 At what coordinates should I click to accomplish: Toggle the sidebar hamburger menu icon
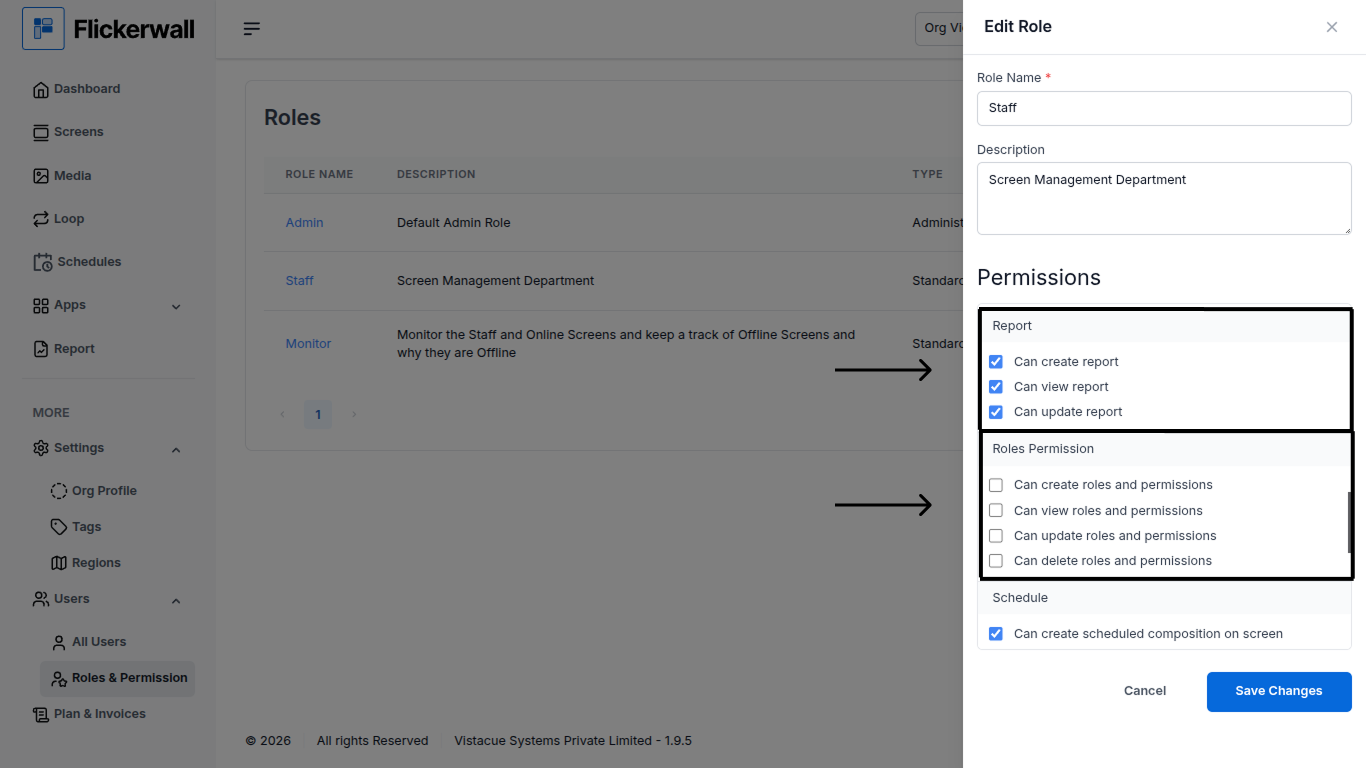pyautogui.click(x=252, y=29)
